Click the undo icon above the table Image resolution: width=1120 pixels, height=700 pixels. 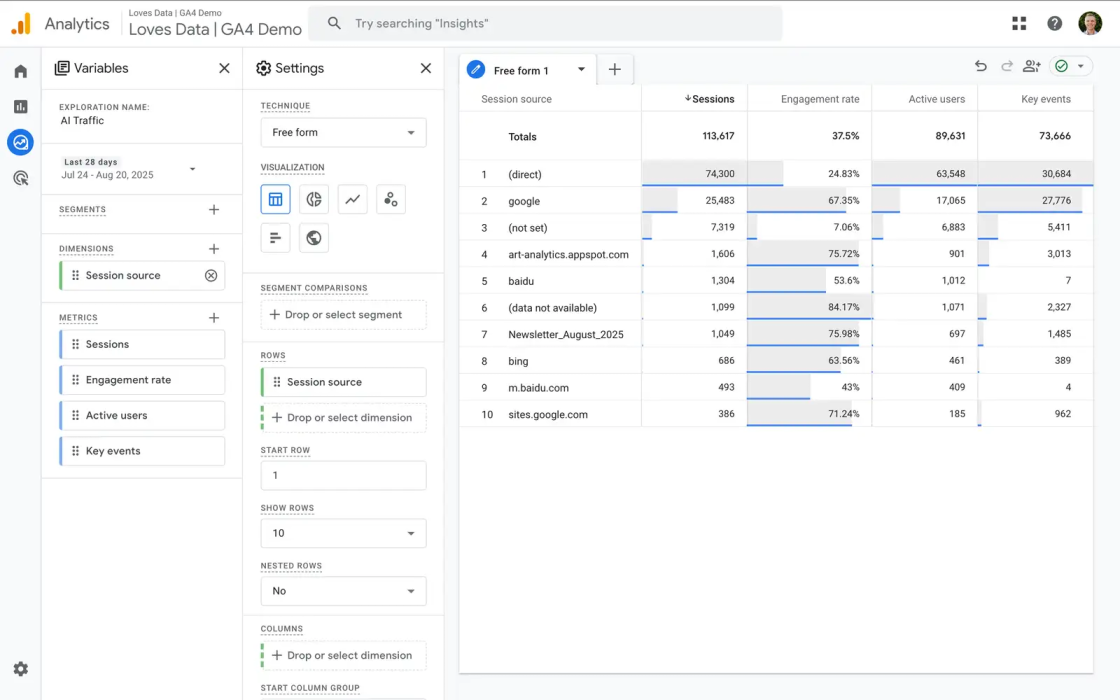(x=981, y=65)
